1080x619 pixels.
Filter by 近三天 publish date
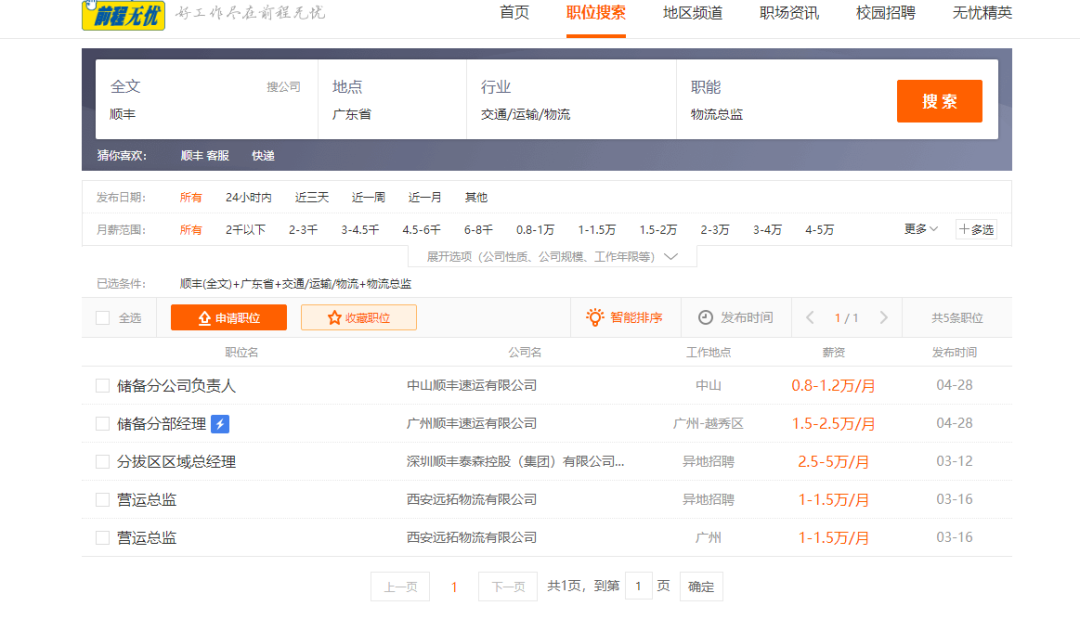click(x=311, y=198)
